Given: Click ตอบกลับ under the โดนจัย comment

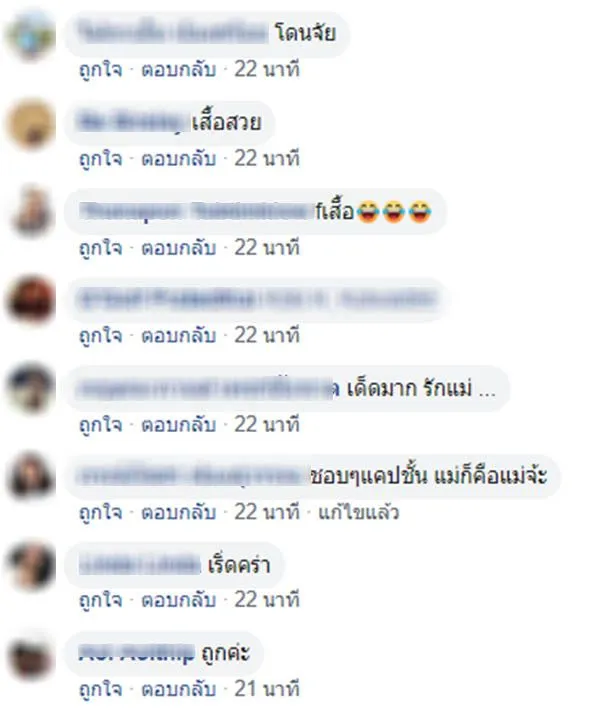Looking at the screenshot, I should click(179, 70).
